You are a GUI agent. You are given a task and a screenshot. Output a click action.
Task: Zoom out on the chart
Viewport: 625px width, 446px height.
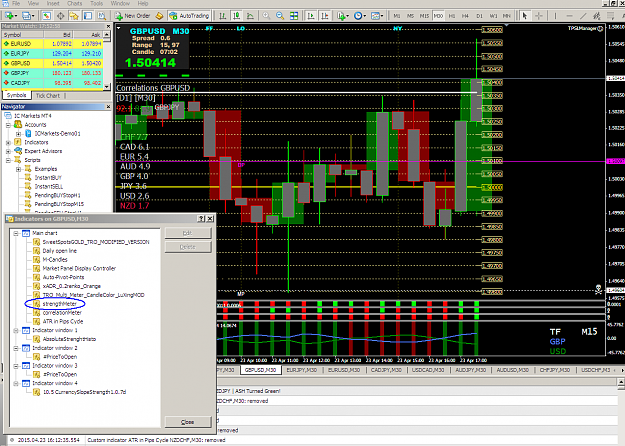[280, 16]
